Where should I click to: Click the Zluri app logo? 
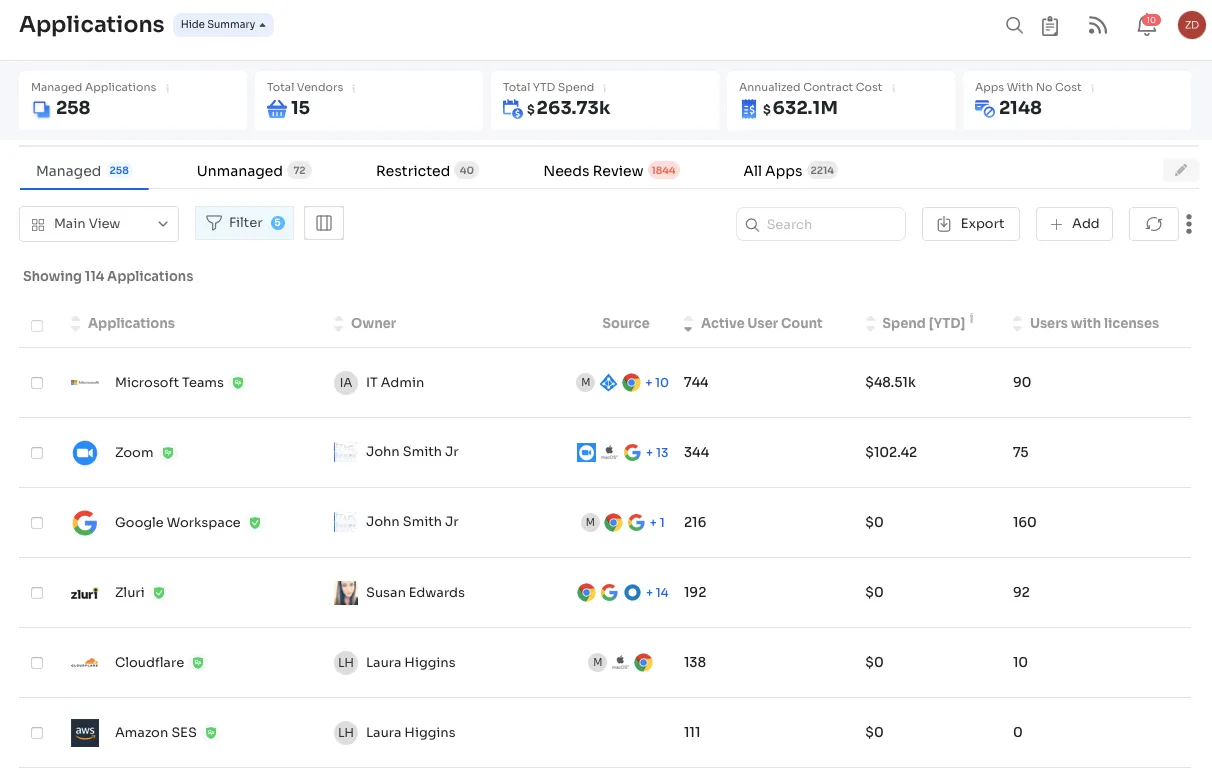click(85, 593)
